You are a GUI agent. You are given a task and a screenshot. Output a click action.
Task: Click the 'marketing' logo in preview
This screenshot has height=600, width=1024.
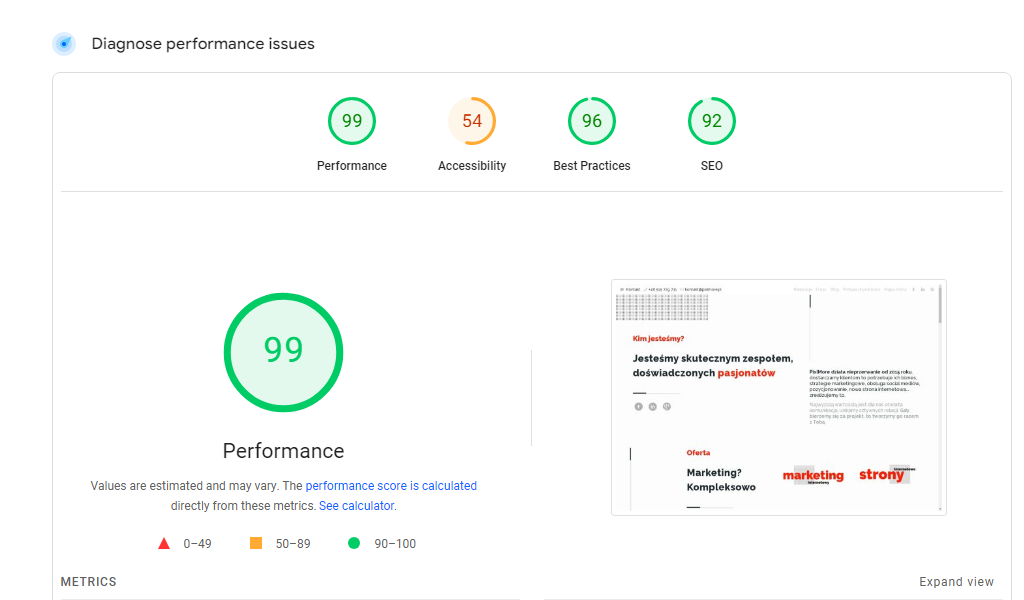[x=813, y=476]
